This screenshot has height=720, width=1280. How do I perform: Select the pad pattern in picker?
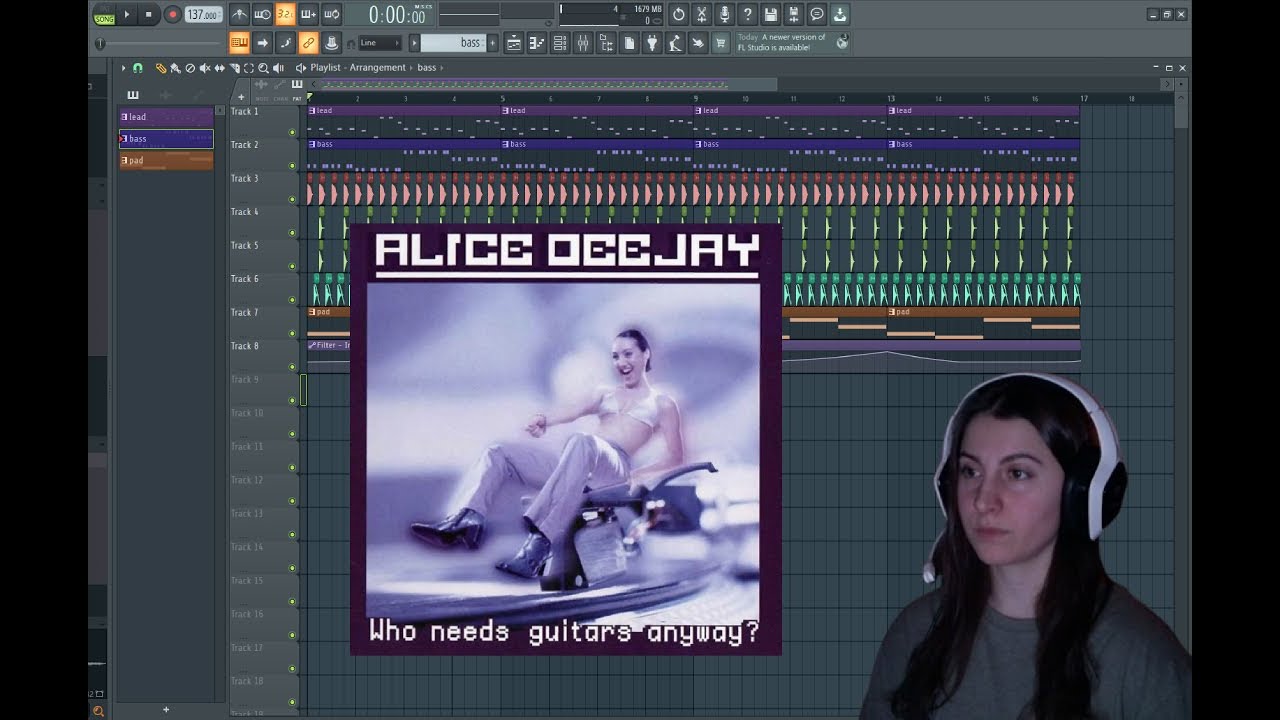point(166,160)
